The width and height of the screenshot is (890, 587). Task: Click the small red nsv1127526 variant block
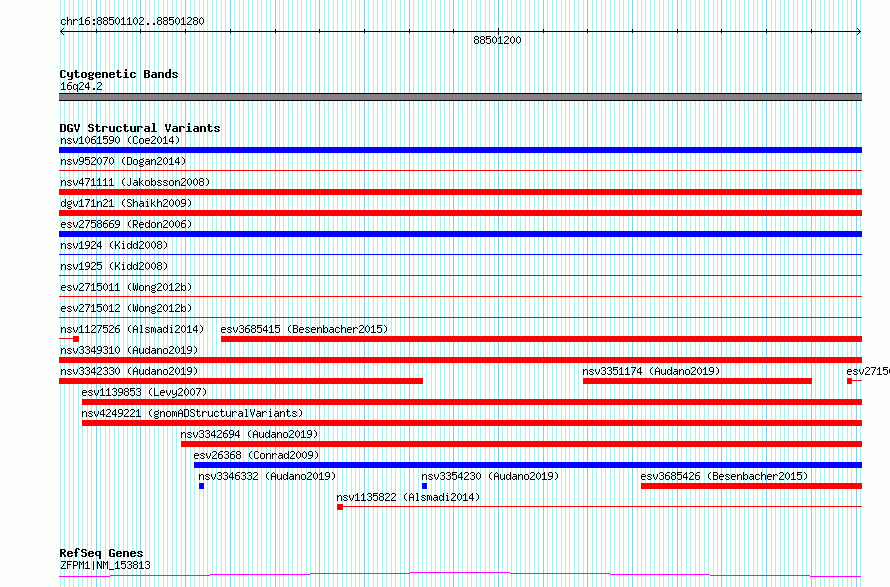[76, 339]
